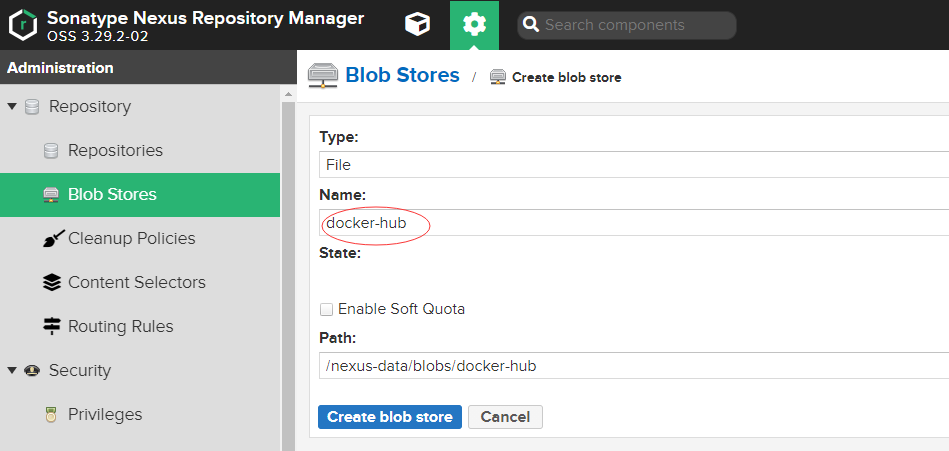Click the Blob Stores header icon
949x451 pixels.
pyautogui.click(x=323, y=76)
